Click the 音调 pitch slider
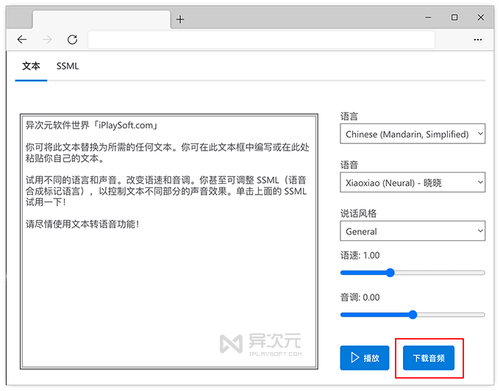 413,315
